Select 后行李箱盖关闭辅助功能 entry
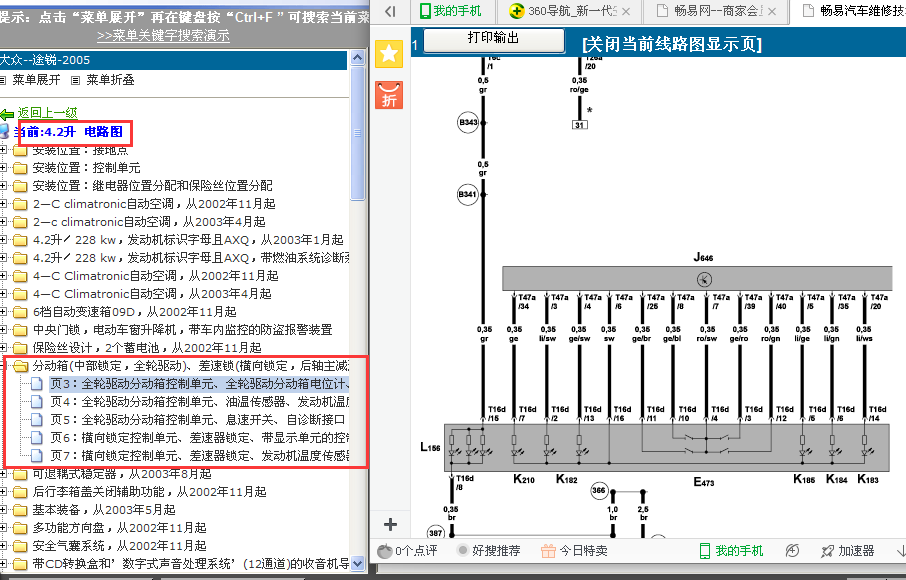Screen dimensions: 906x580 point(150,492)
